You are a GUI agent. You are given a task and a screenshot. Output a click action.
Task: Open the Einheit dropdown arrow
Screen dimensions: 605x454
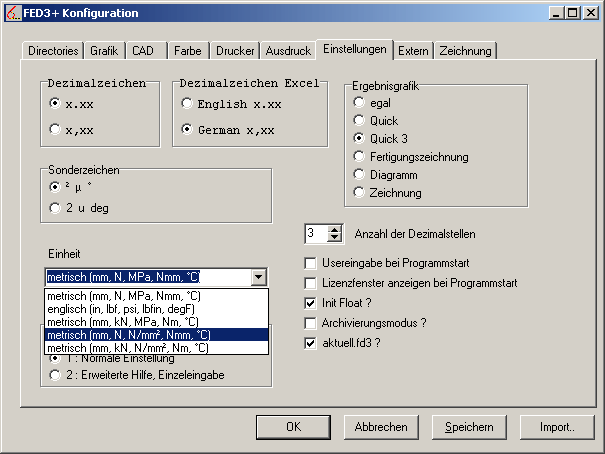point(259,278)
